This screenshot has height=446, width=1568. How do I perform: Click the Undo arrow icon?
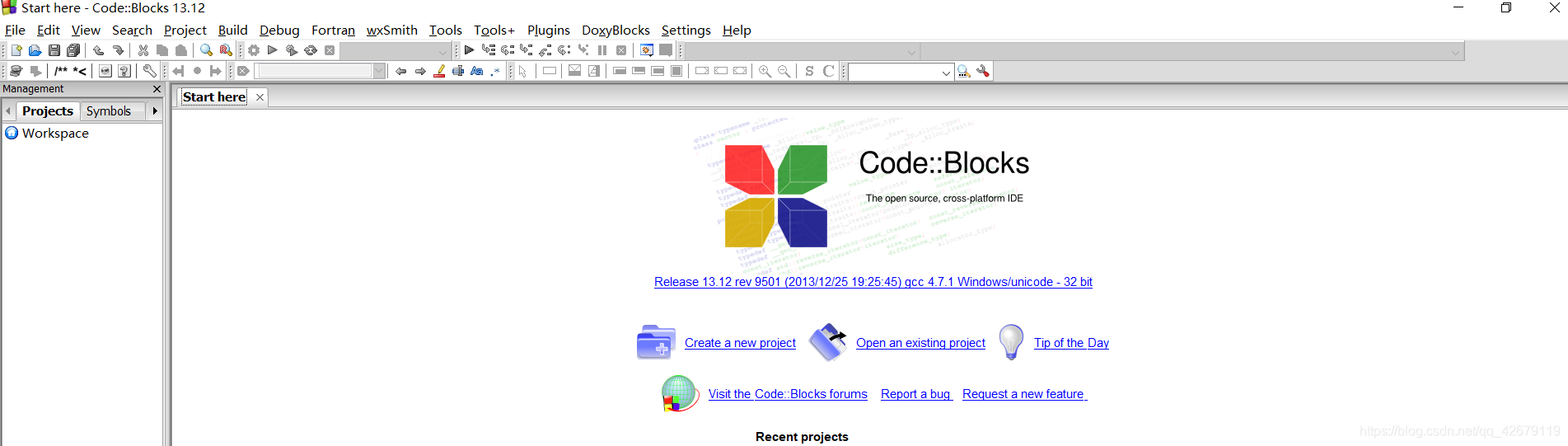click(x=98, y=50)
